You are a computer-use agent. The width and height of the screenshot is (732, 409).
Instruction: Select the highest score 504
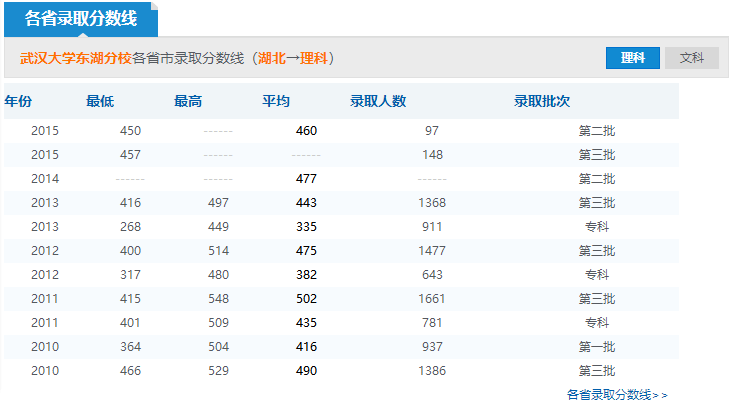[218, 347]
